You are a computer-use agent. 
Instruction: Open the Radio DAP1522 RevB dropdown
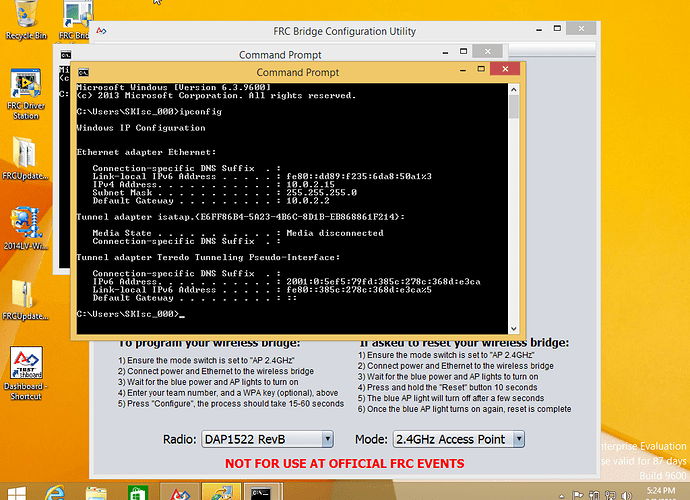pos(268,439)
